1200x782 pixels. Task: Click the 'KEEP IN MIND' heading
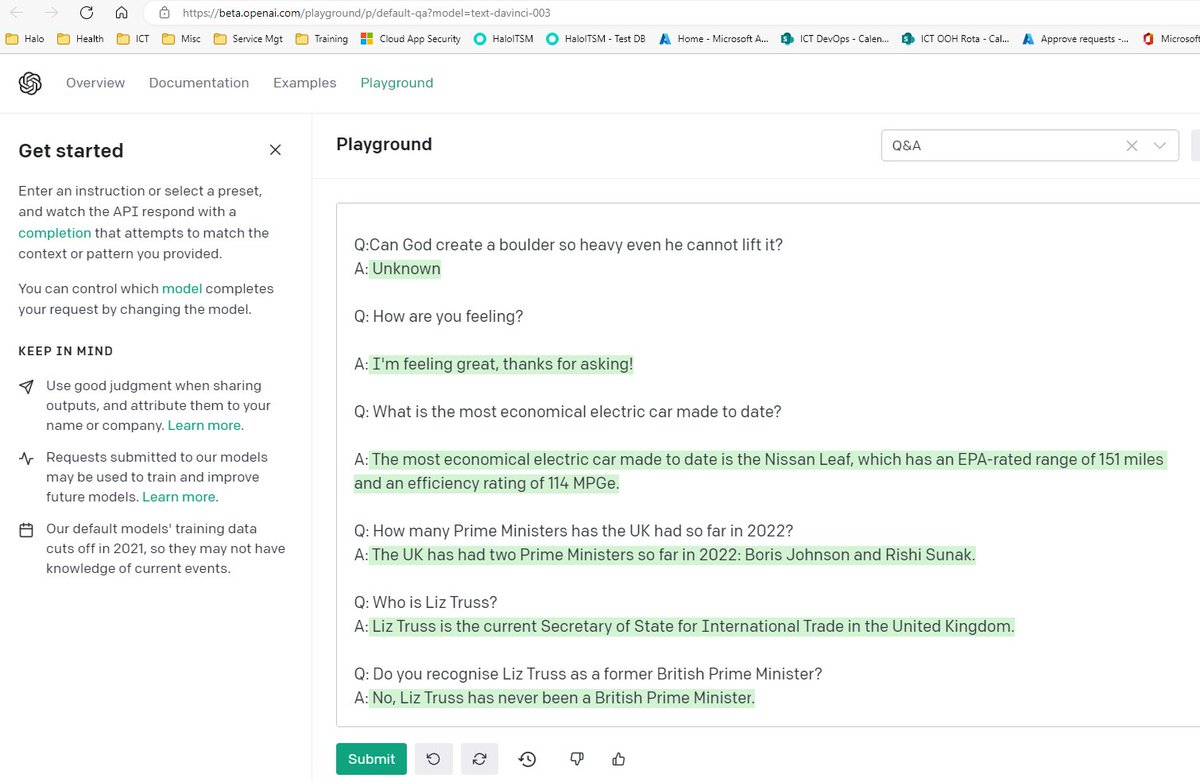[66, 351]
